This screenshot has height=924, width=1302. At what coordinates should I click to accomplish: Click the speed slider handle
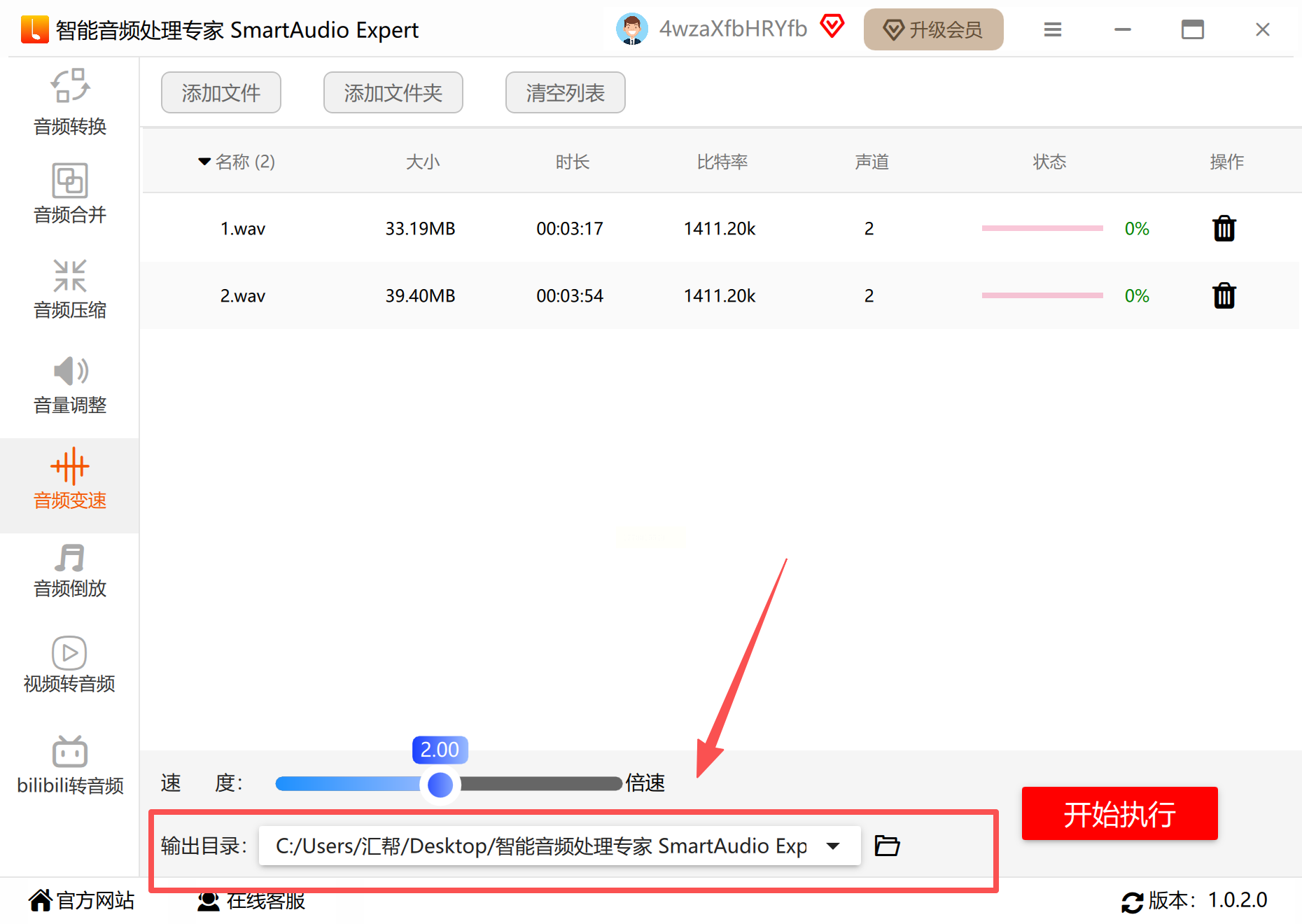point(440,784)
